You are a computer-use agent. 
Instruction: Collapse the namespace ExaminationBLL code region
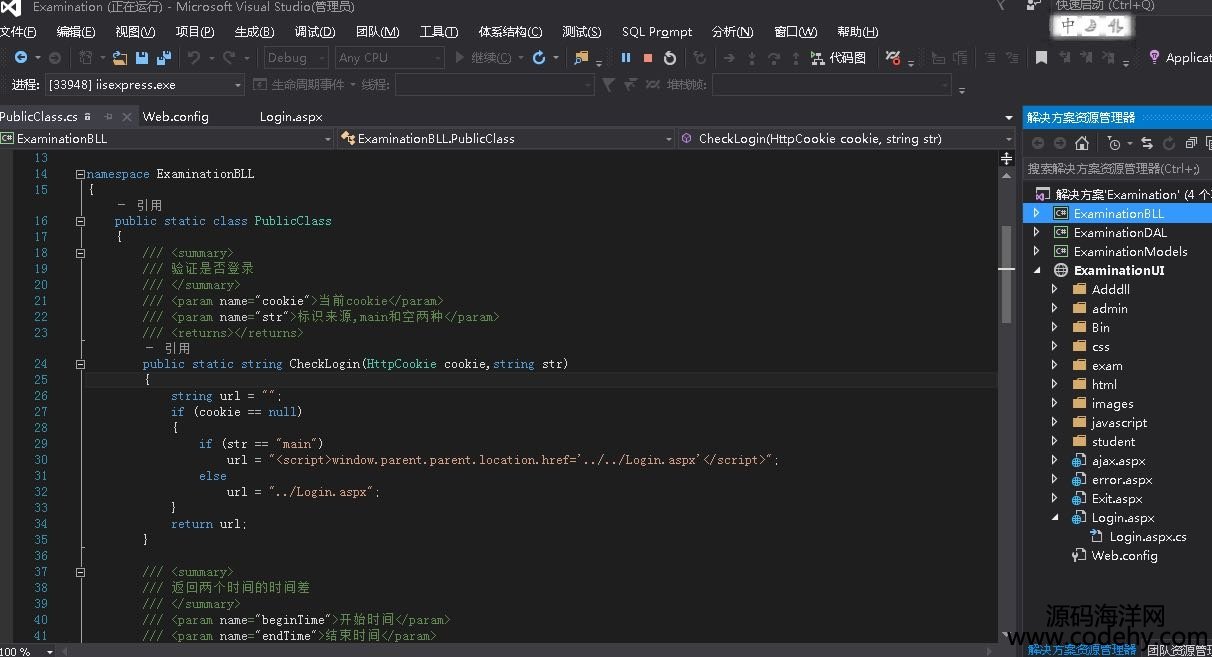(80, 174)
